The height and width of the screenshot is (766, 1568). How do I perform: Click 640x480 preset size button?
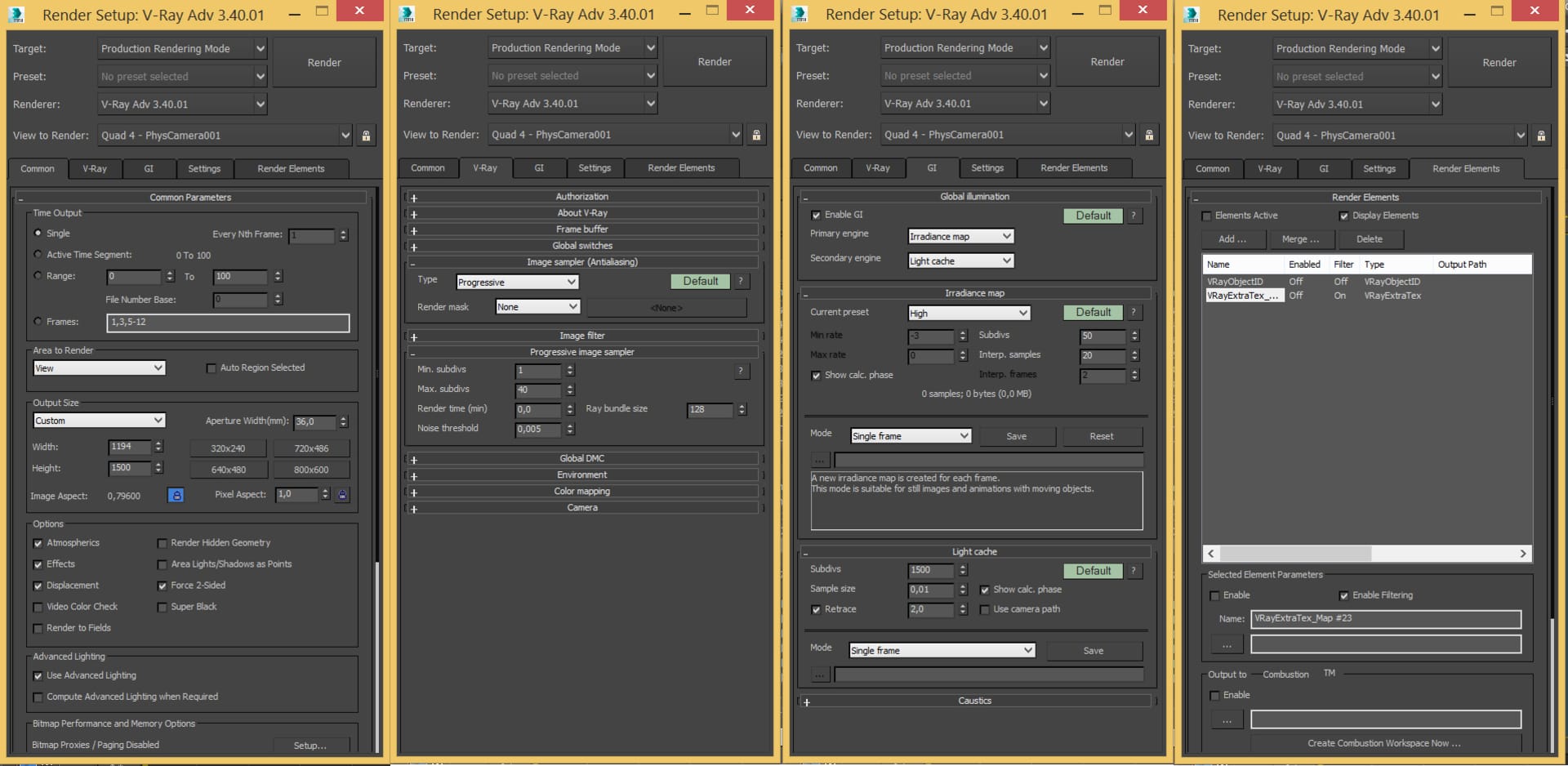[x=229, y=470]
